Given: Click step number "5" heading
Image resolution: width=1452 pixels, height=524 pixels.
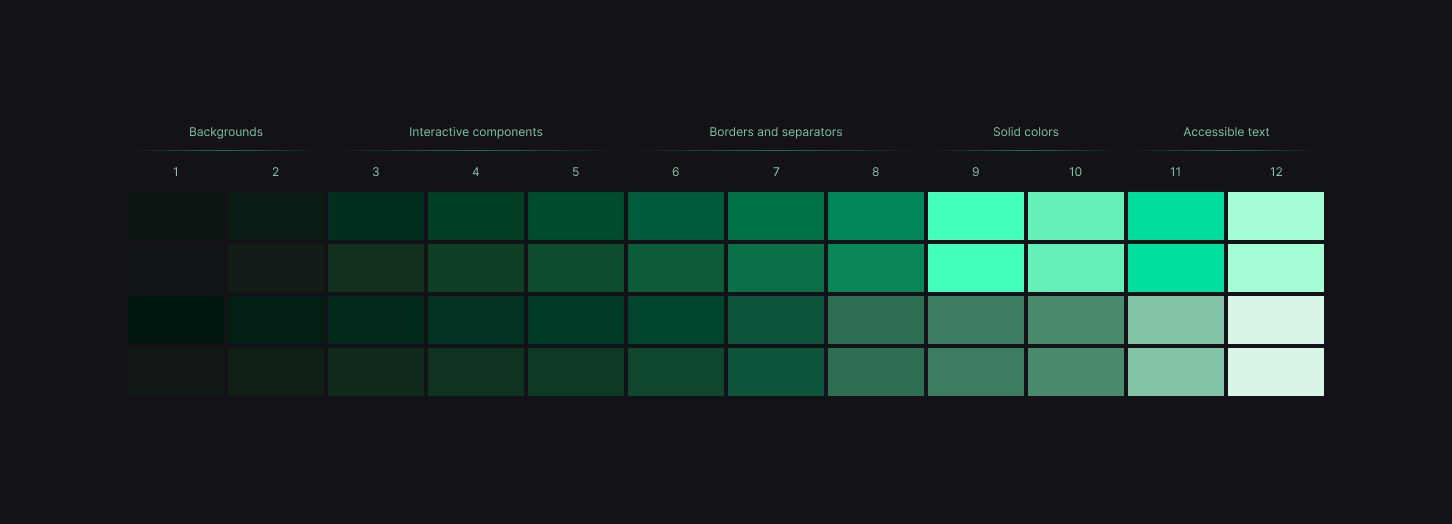Looking at the screenshot, I should click(x=576, y=172).
